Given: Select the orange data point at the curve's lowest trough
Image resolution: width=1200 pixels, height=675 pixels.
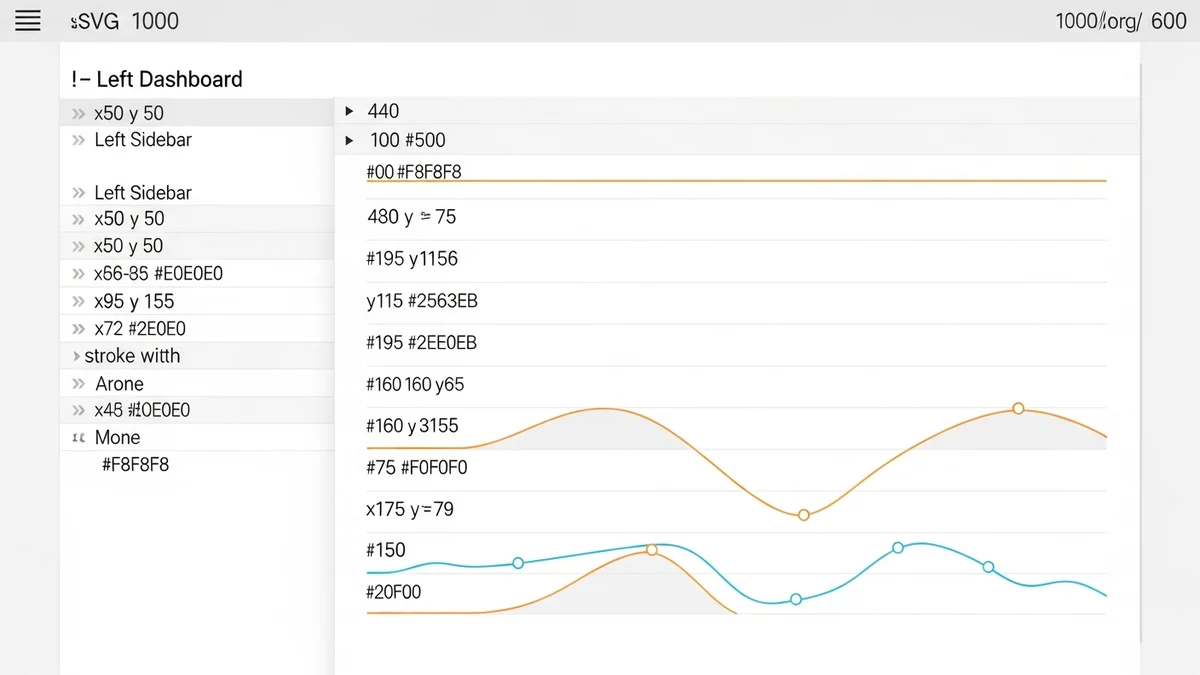Looking at the screenshot, I should pos(803,515).
